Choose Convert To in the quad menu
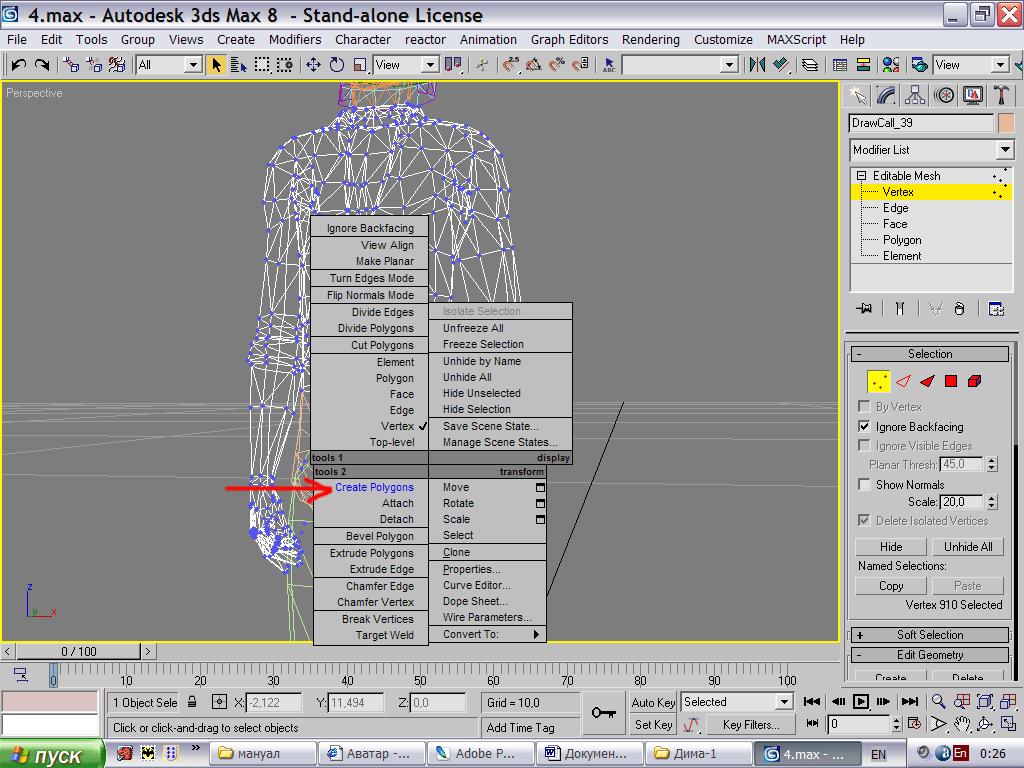Screen dimensions: 1024x768 tap(487, 634)
